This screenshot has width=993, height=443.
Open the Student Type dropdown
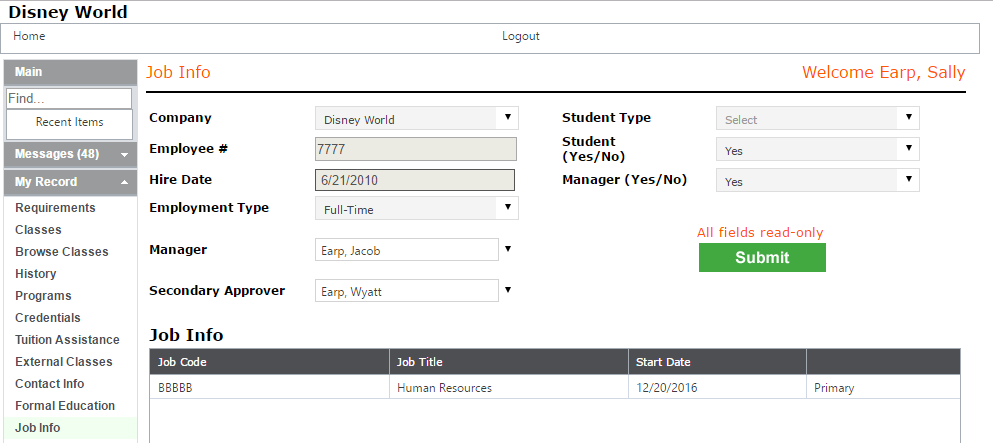click(x=818, y=118)
